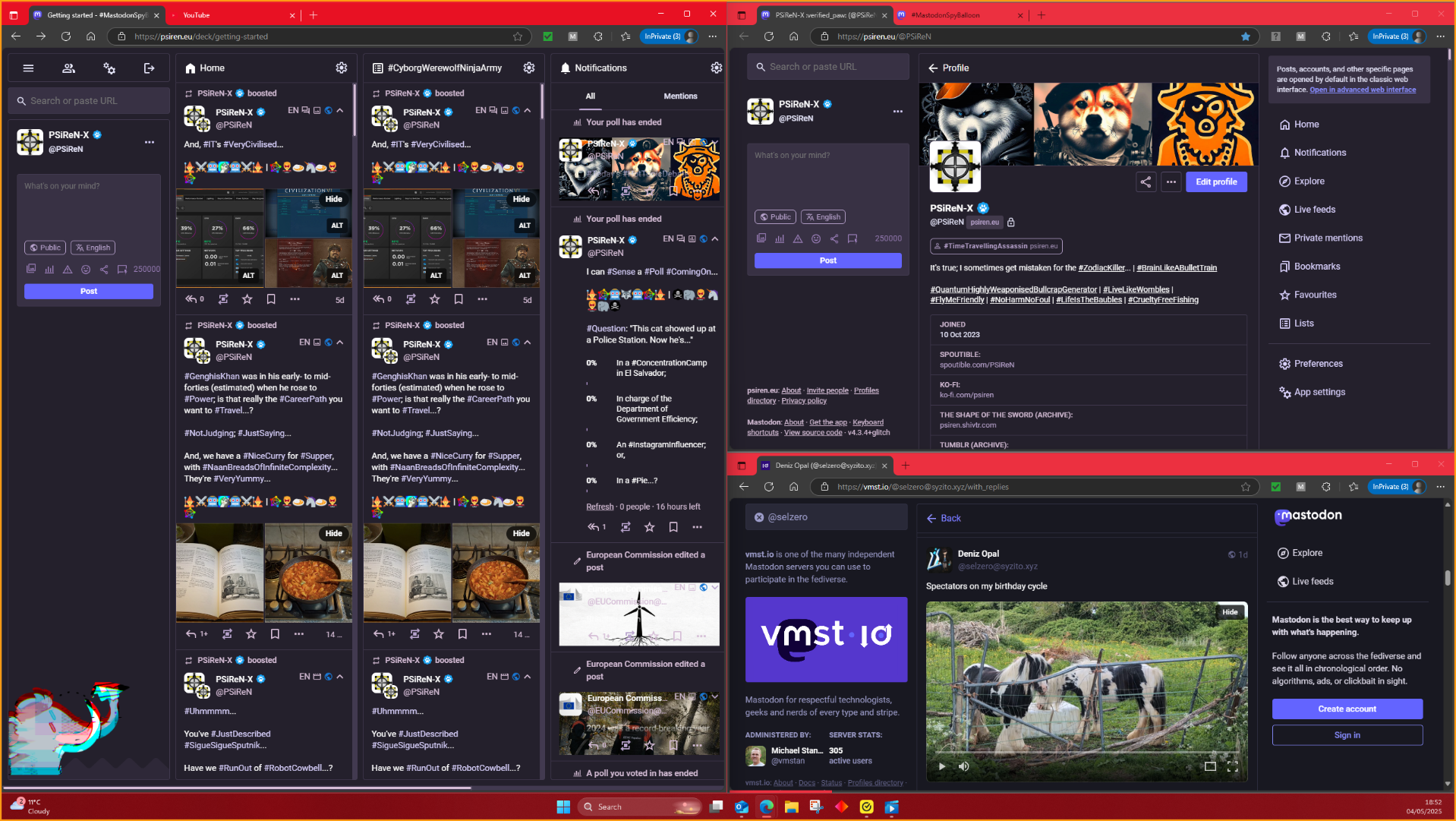The height and width of the screenshot is (821, 1456).
Task: Collapse the GenghisKhan post in Home column
Action: tap(340, 343)
